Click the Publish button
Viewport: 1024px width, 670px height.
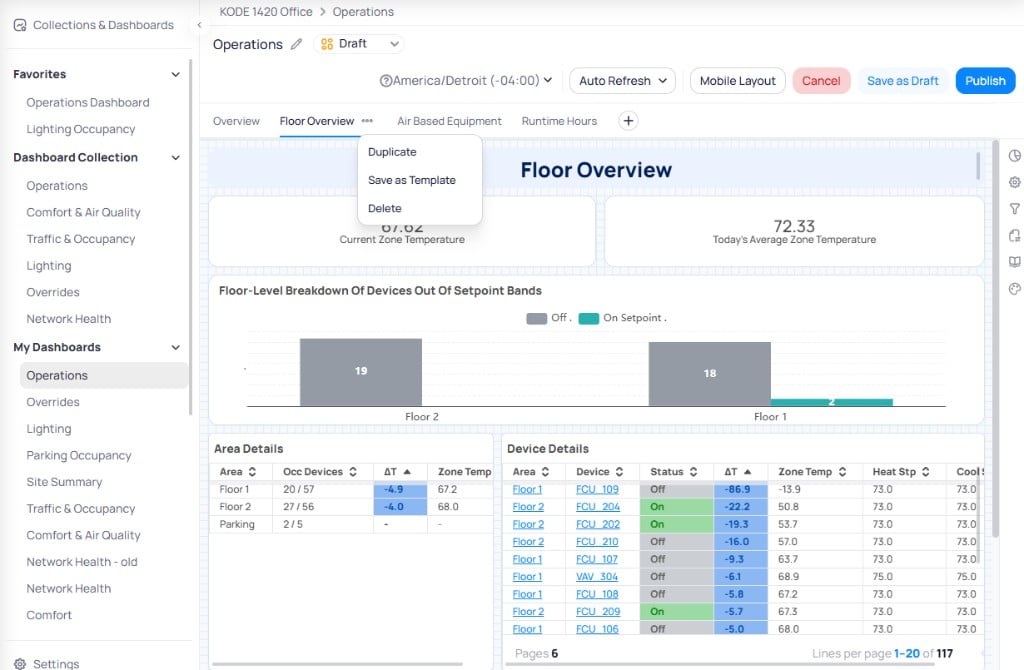(x=985, y=81)
